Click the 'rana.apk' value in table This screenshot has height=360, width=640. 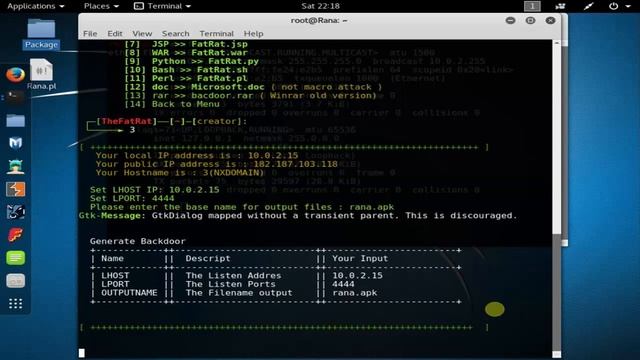click(x=355, y=293)
